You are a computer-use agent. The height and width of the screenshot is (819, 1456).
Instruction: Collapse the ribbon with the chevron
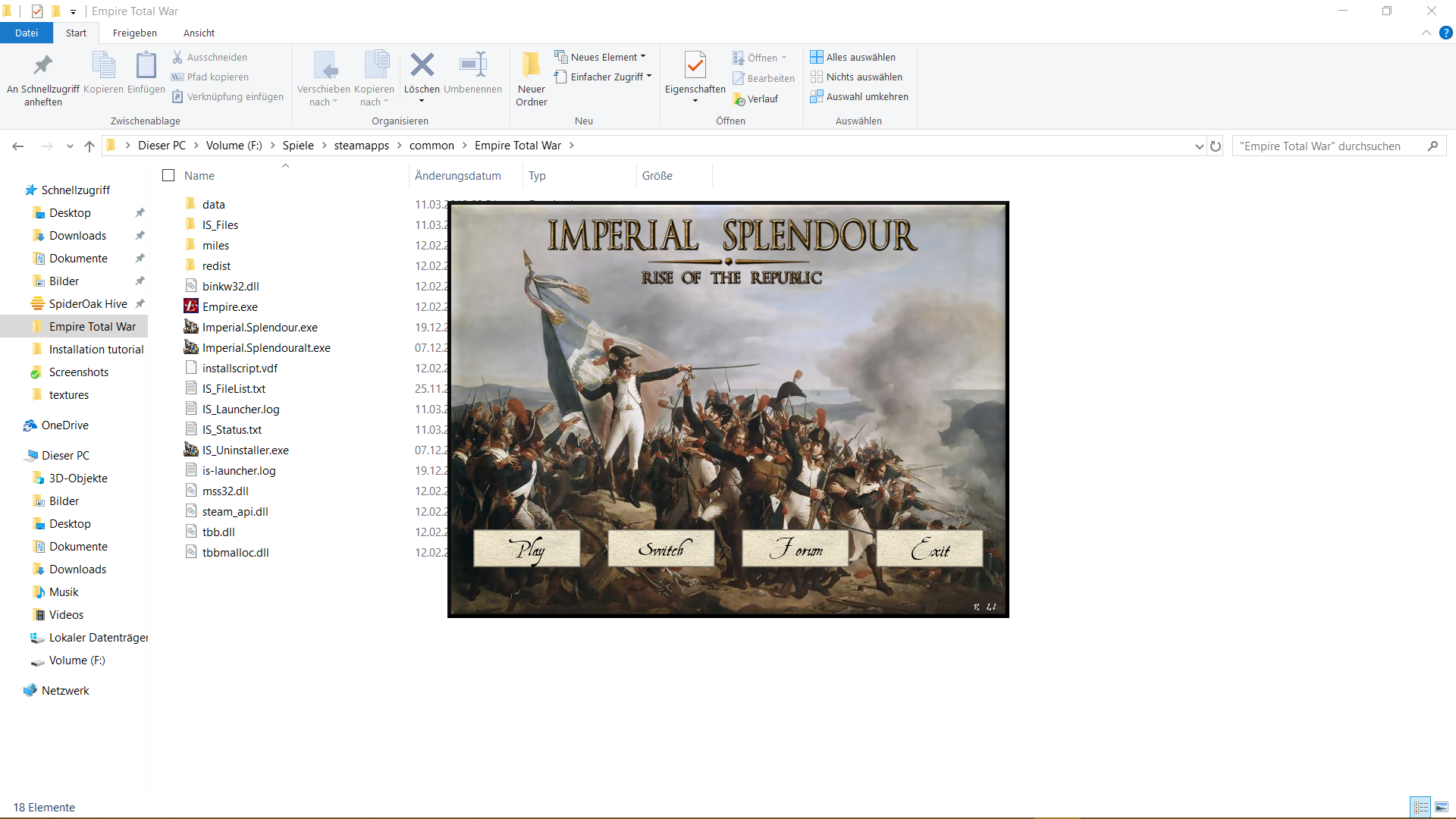[1426, 33]
